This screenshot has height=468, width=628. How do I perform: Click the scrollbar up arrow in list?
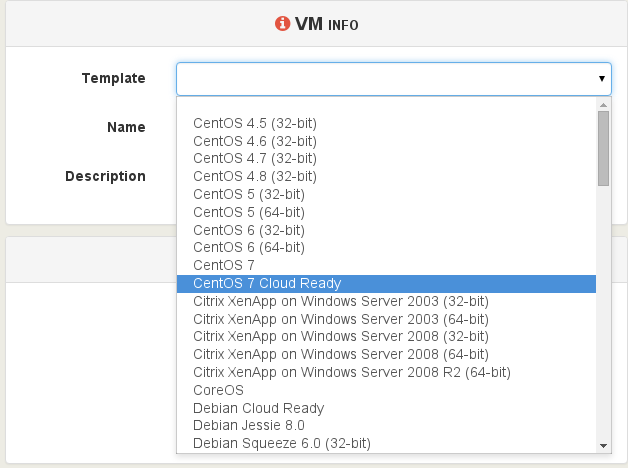point(603,105)
